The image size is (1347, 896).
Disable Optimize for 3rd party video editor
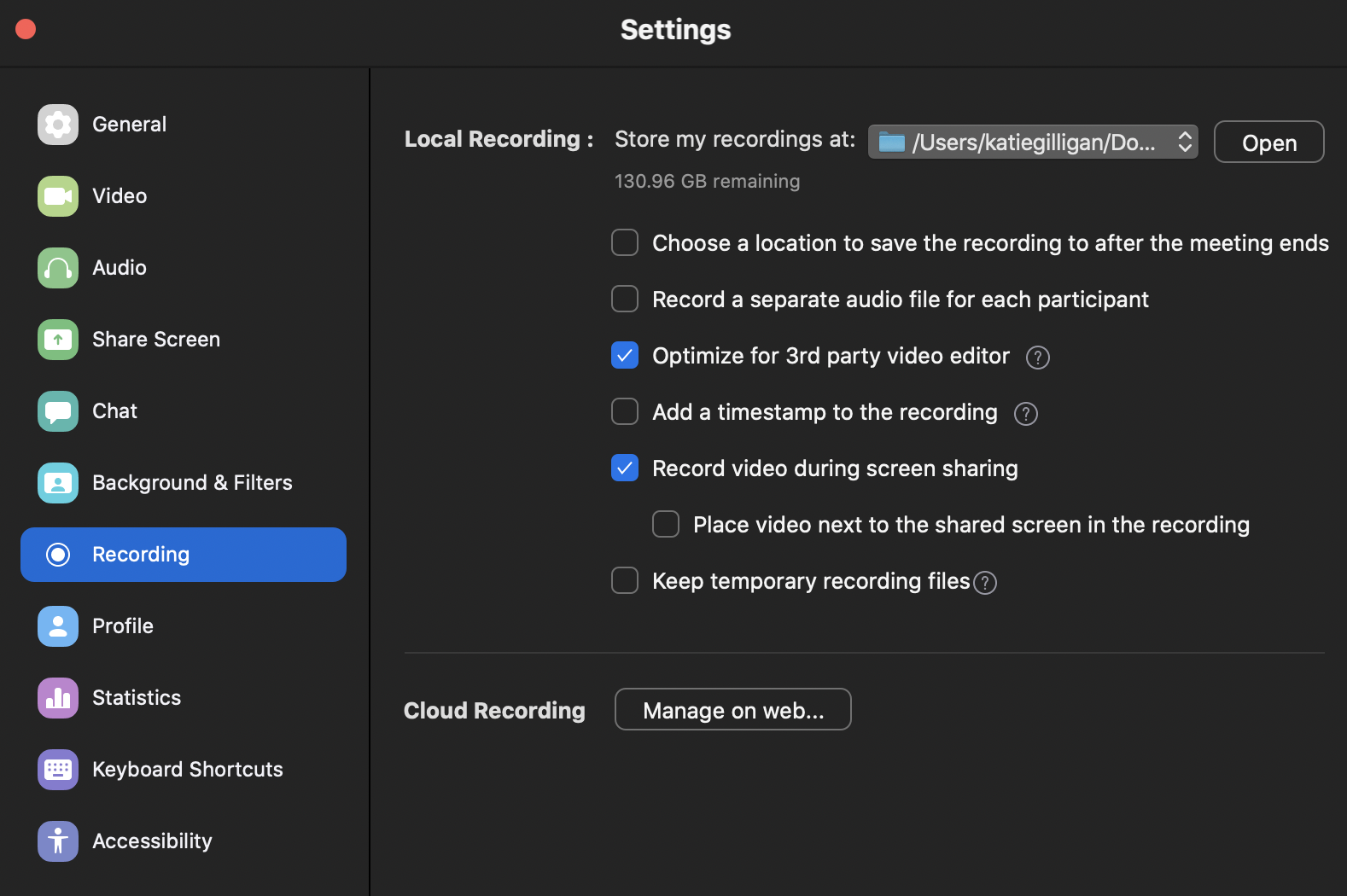coord(625,356)
